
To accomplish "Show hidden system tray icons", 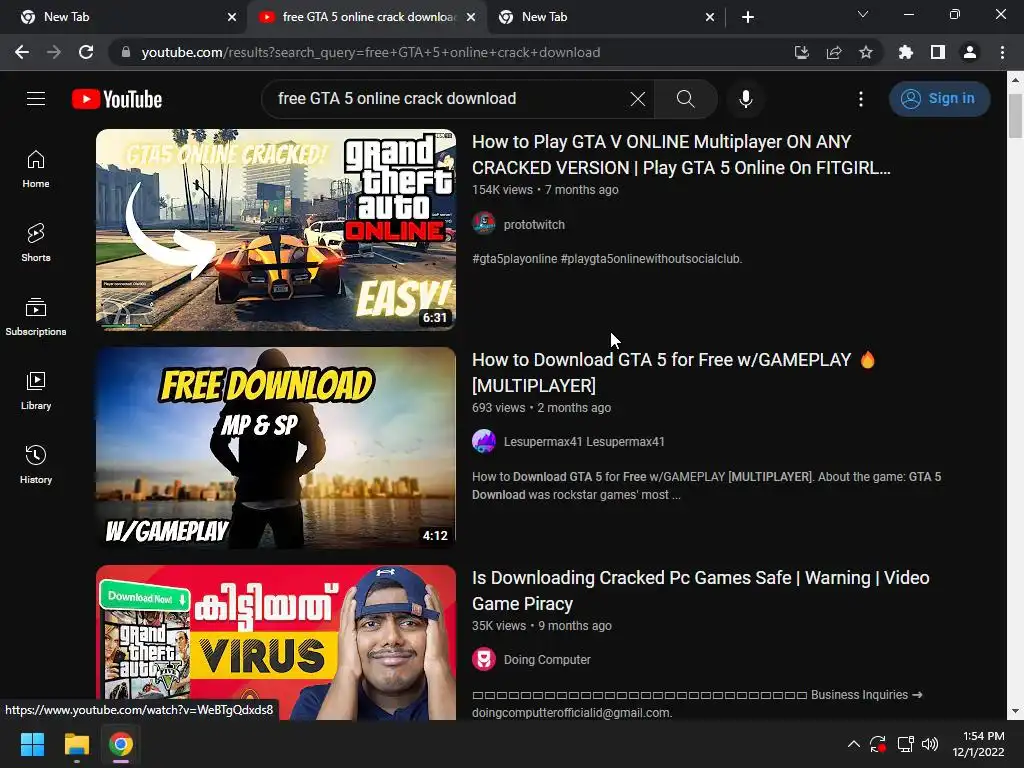I will [x=854, y=744].
